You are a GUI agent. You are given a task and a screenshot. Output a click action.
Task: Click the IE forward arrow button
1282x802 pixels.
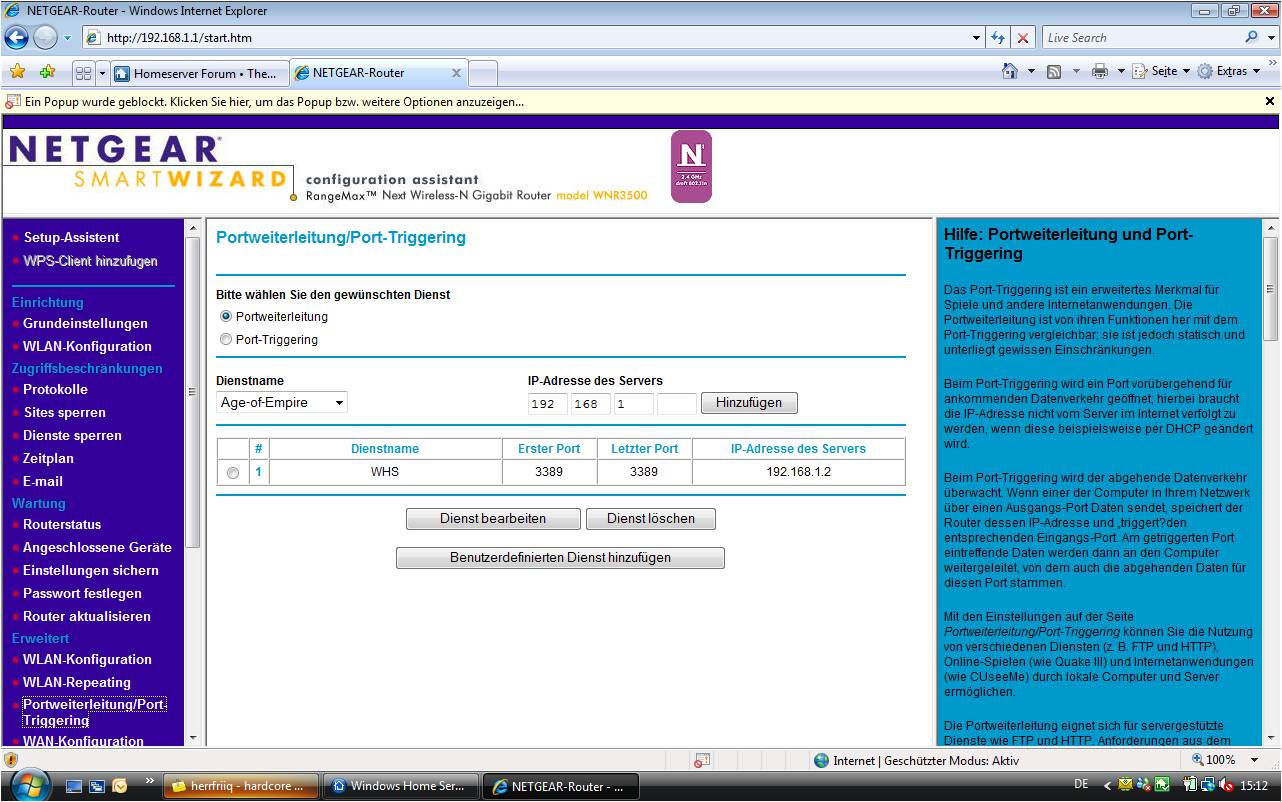[x=45, y=38]
